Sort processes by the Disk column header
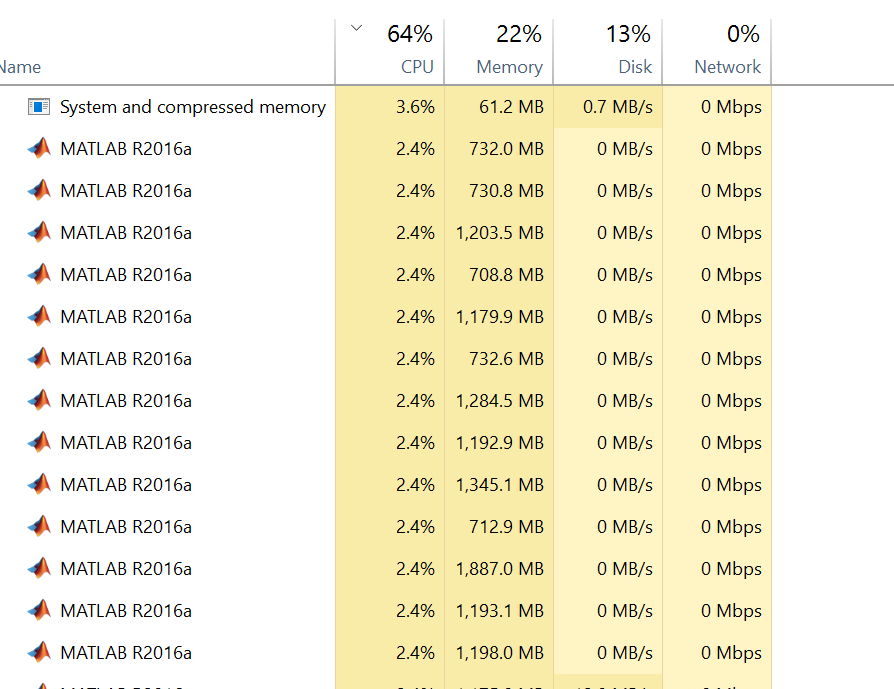This screenshot has height=689, width=894. pos(608,52)
